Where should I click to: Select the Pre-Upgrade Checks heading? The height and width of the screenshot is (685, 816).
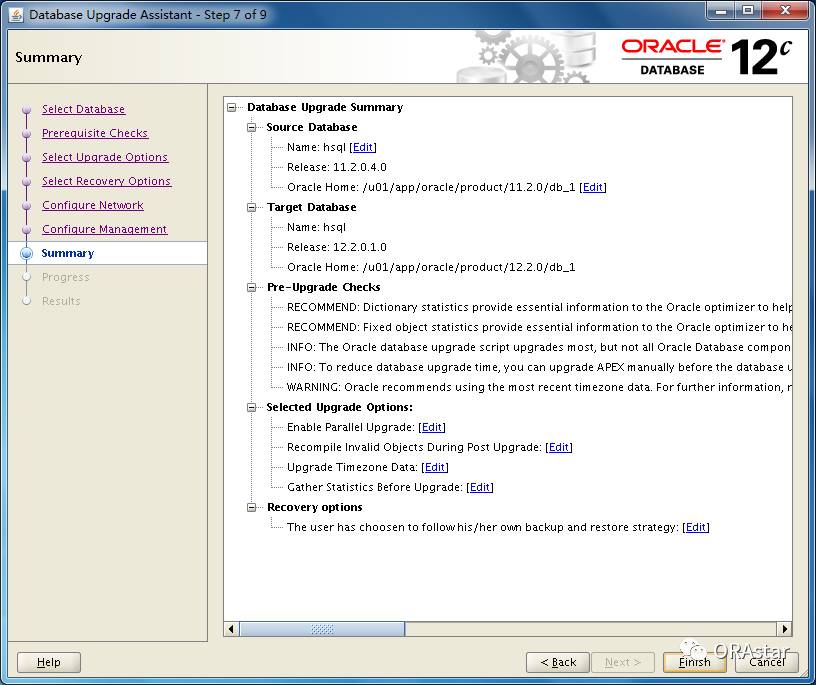pyautogui.click(x=323, y=287)
